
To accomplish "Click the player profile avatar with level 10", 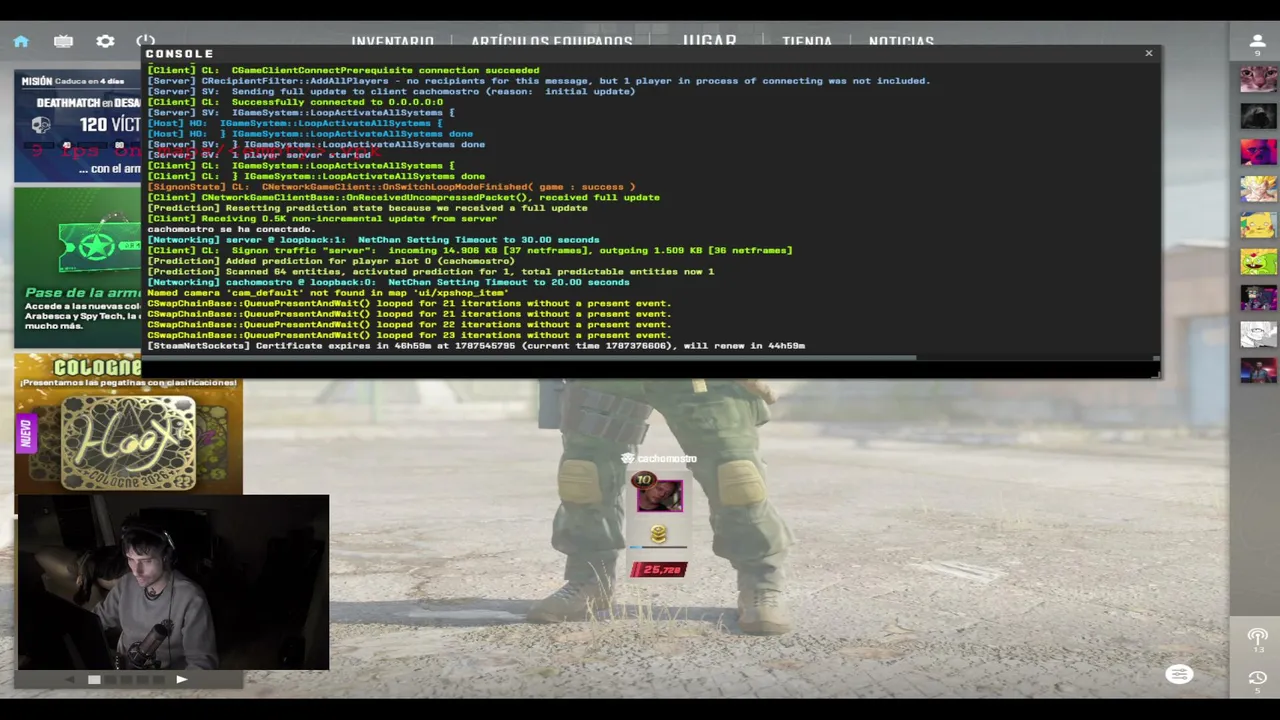I will [x=659, y=494].
